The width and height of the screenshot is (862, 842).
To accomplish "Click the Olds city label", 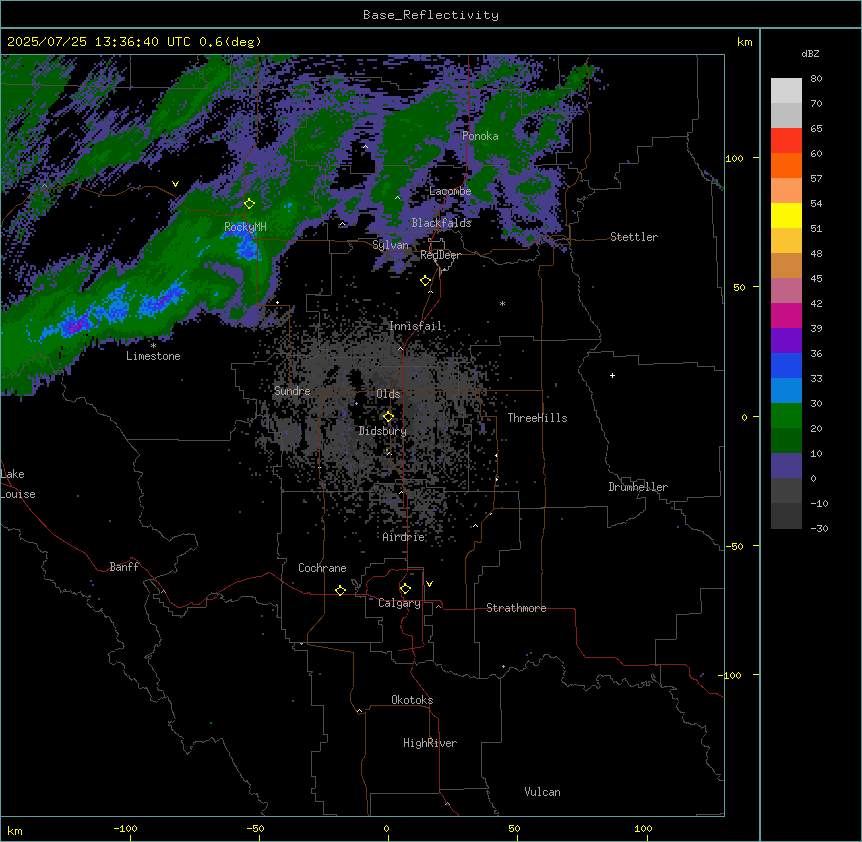I will (x=388, y=394).
